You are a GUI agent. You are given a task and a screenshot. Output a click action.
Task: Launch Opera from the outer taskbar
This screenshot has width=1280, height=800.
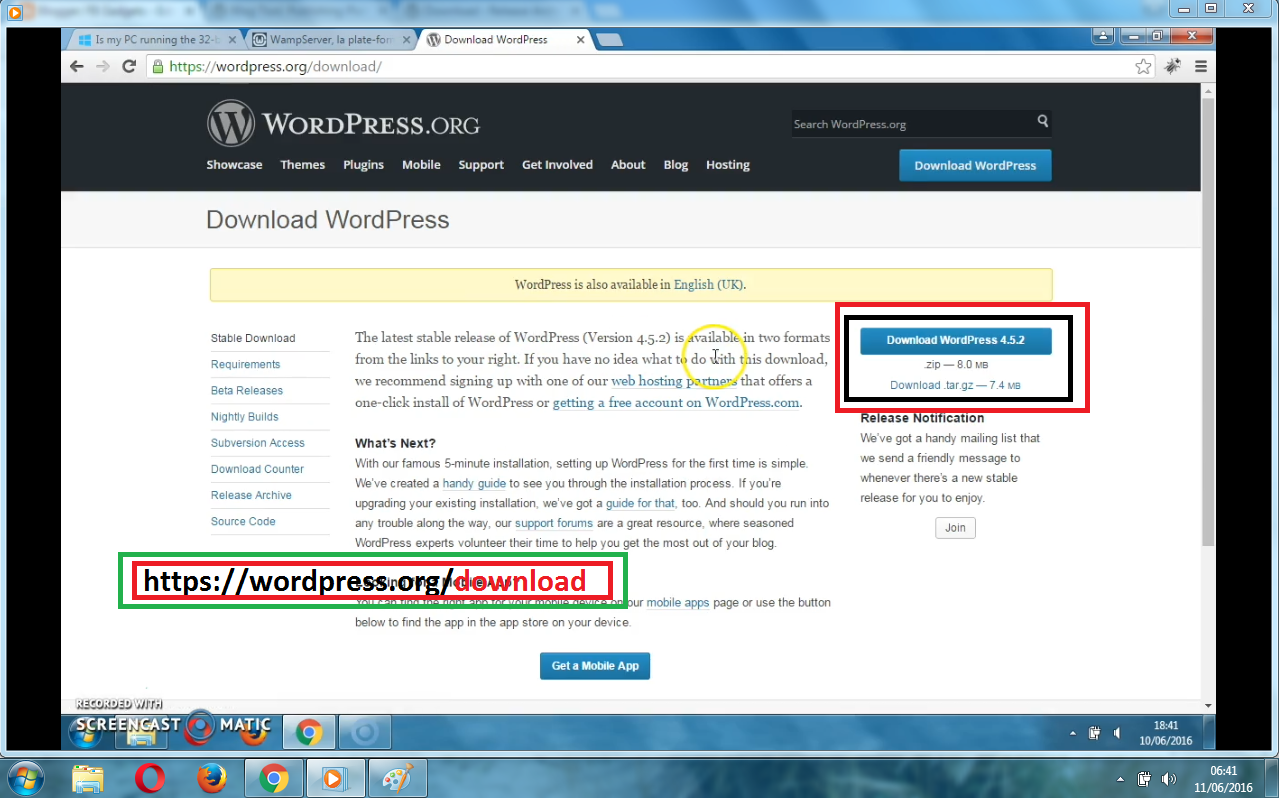coord(150,779)
